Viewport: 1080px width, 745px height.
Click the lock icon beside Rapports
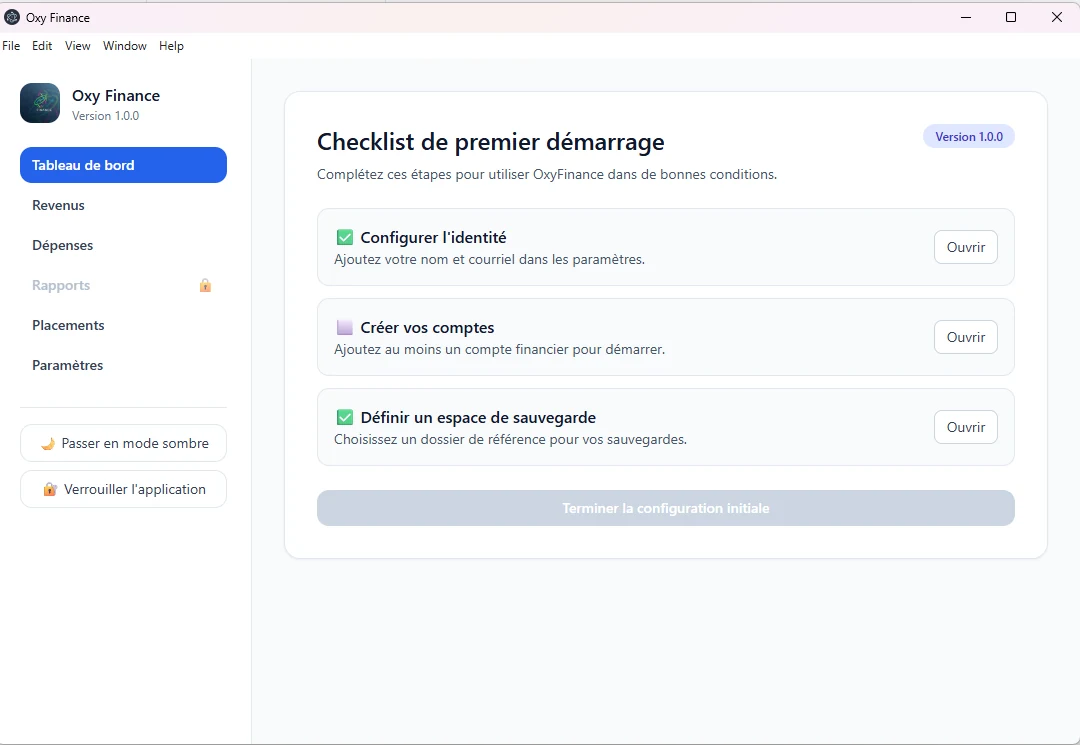coord(205,285)
